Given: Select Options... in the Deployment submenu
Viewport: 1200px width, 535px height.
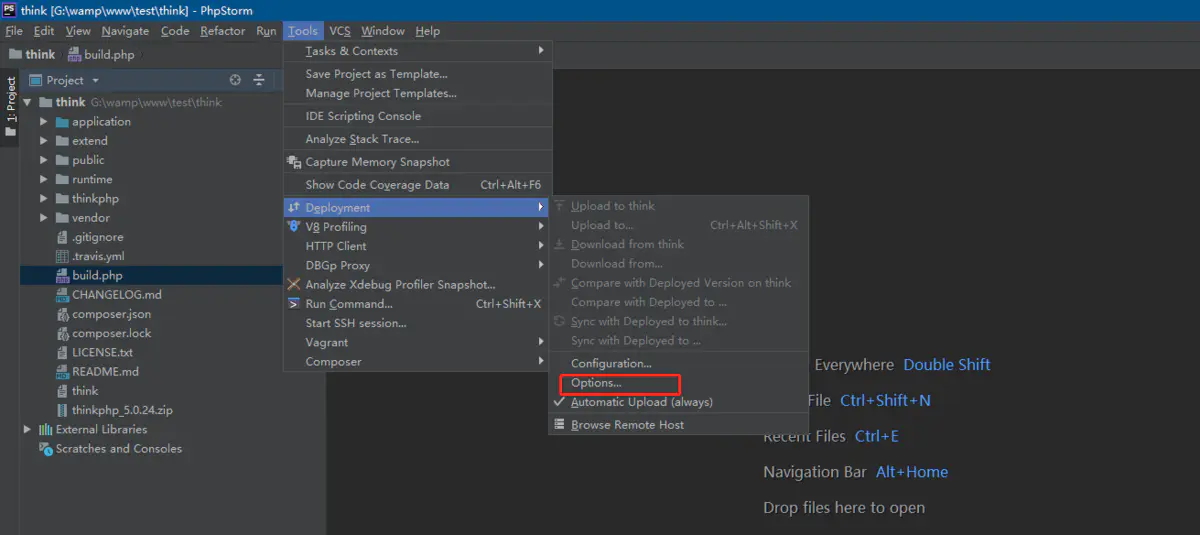Looking at the screenshot, I should tap(596, 383).
